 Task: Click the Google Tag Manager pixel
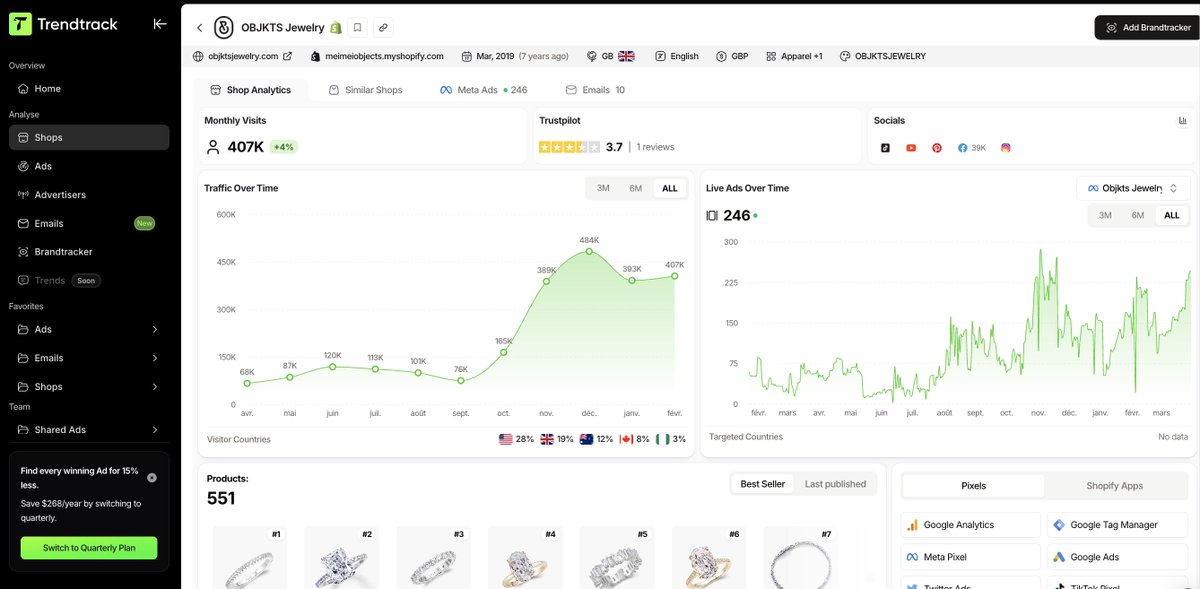pos(1117,525)
